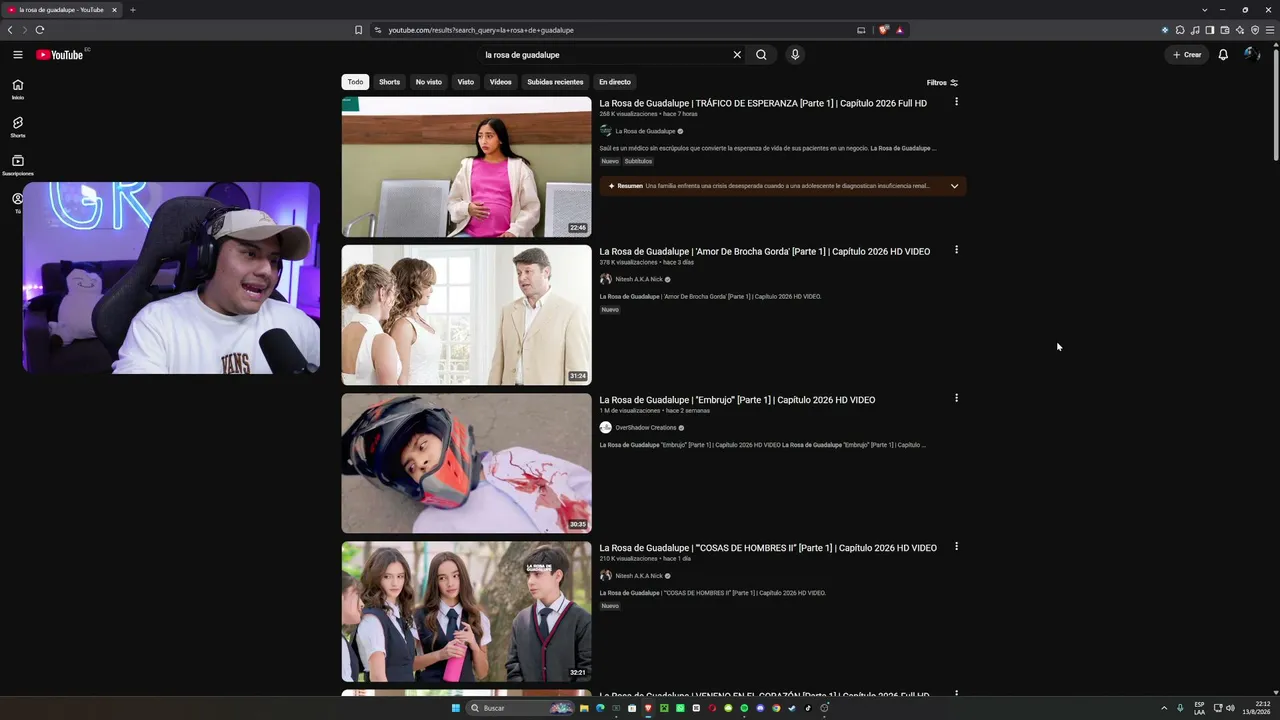
Task: Expand the Resumen AI summary
Action: click(954, 186)
